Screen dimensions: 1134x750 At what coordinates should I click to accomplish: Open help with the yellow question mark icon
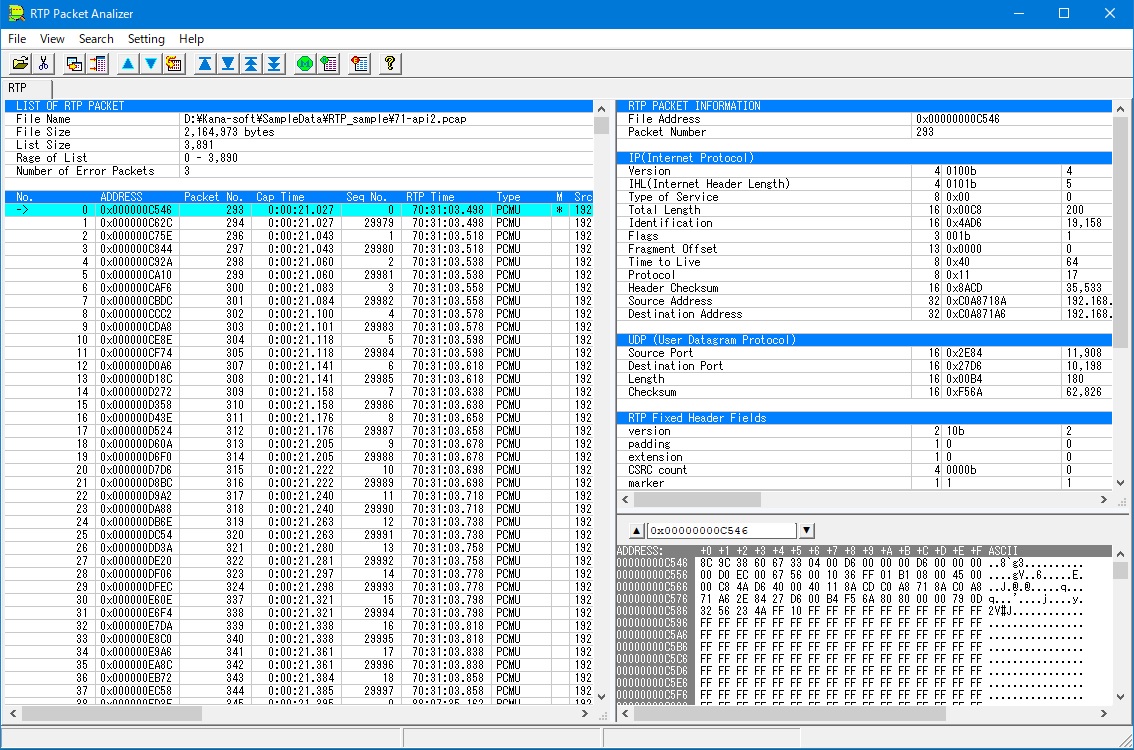pyautogui.click(x=390, y=64)
